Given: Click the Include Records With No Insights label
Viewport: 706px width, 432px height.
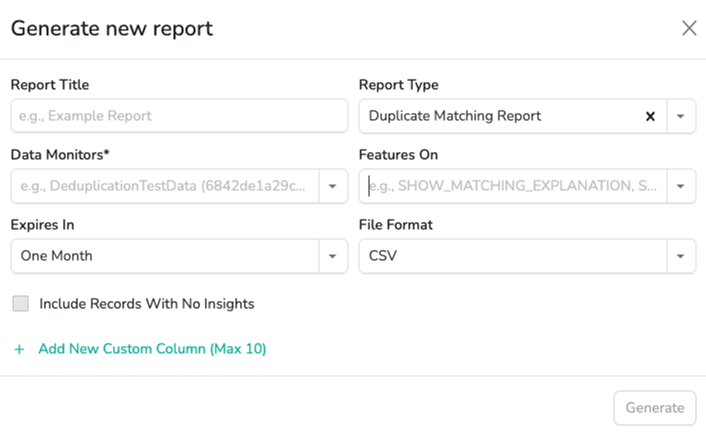Looking at the screenshot, I should pos(147,303).
